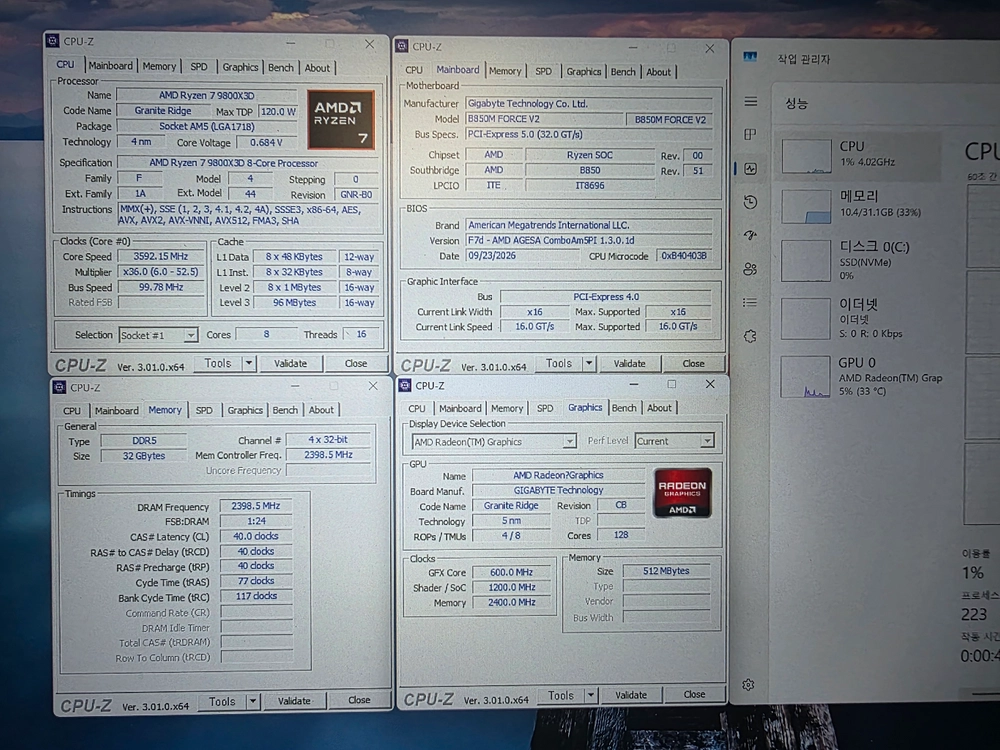Expand the Tools dropdown arrow in Mainboard window
This screenshot has height=750, width=1000.
(589, 364)
